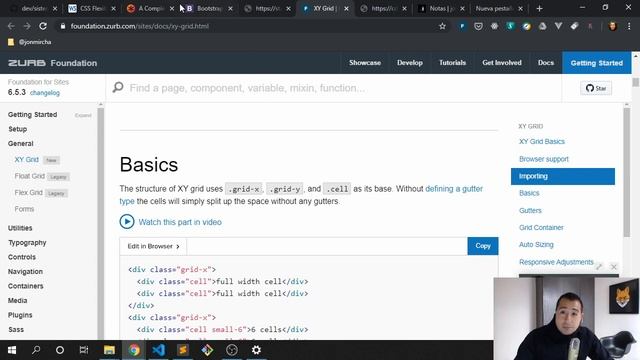The width and height of the screenshot is (640, 360).
Task: Open Navigation sidebar section
Action: [x=25, y=271]
